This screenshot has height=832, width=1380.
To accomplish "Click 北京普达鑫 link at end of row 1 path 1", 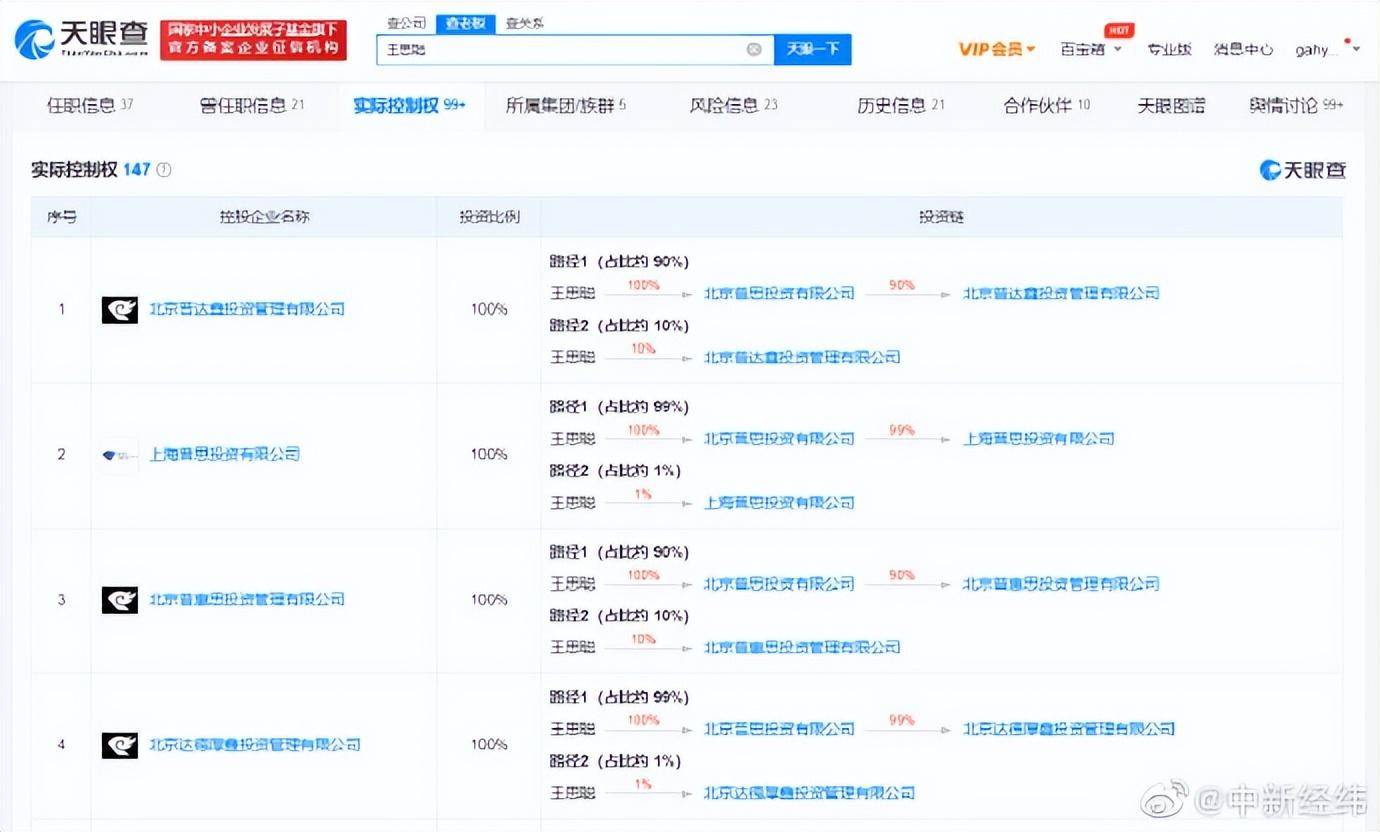I will pos(1061,294).
